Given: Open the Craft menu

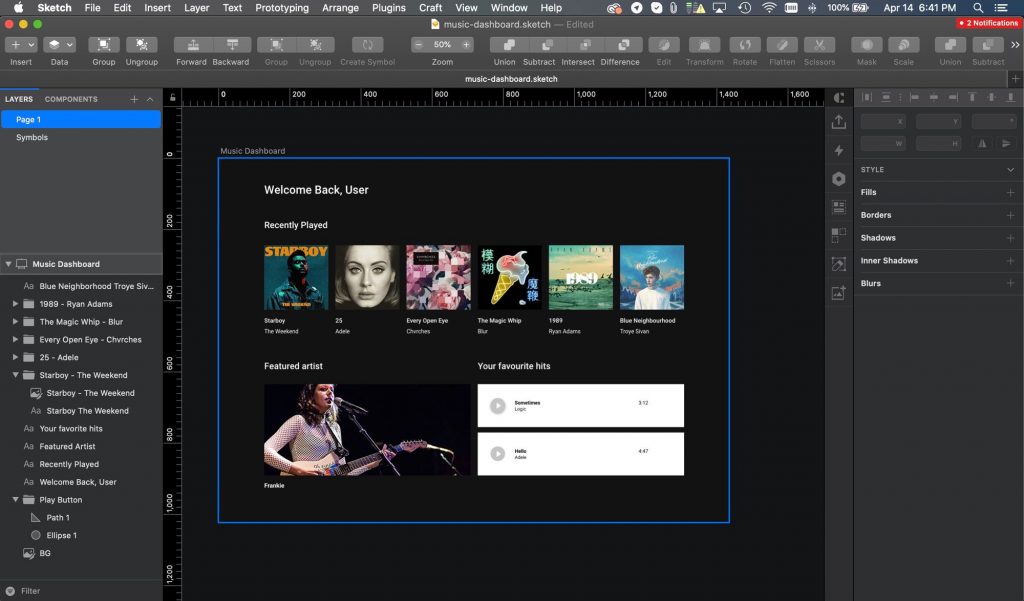Looking at the screenshot, I should click(430, 8).
